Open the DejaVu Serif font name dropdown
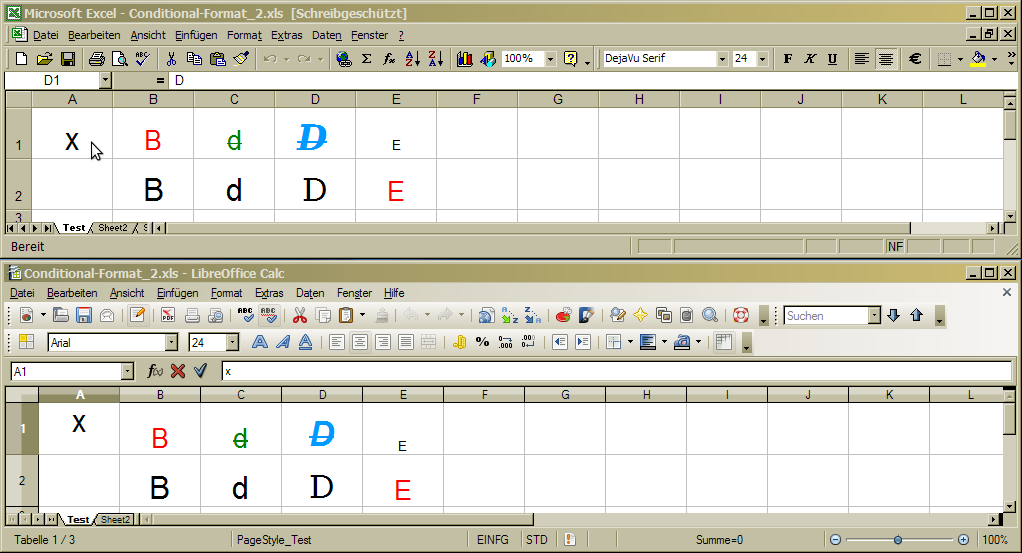Image resolution: width=1022 pixels, height=553 pixels. tap(722, 59)
